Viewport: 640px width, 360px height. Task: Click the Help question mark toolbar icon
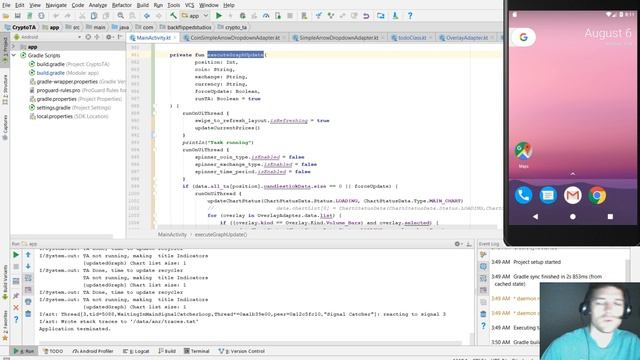[x=410, y=16]
